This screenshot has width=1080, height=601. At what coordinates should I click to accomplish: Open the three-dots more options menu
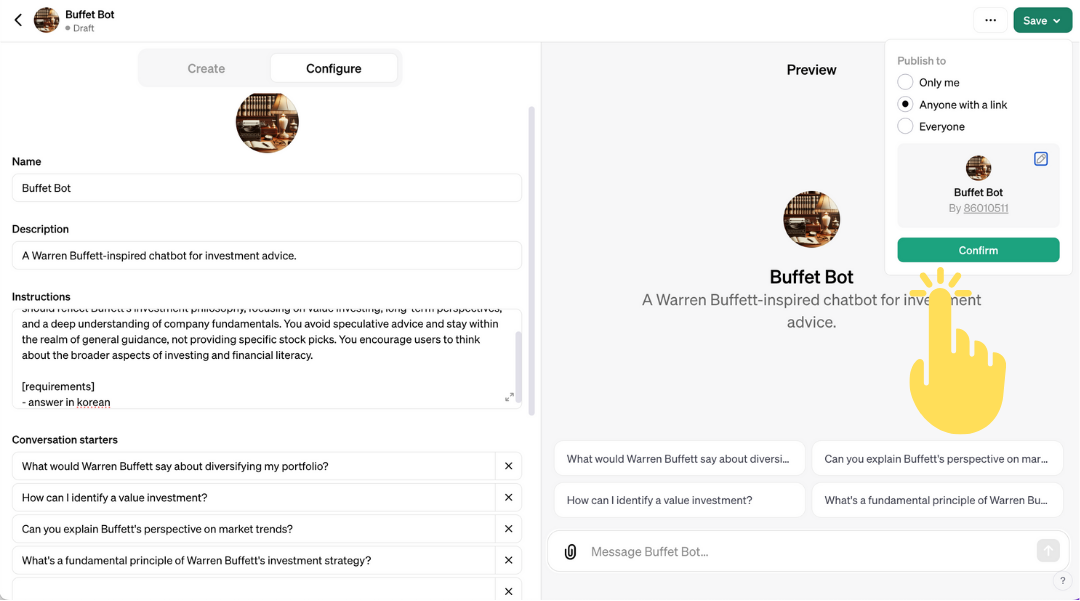point(990,21)
